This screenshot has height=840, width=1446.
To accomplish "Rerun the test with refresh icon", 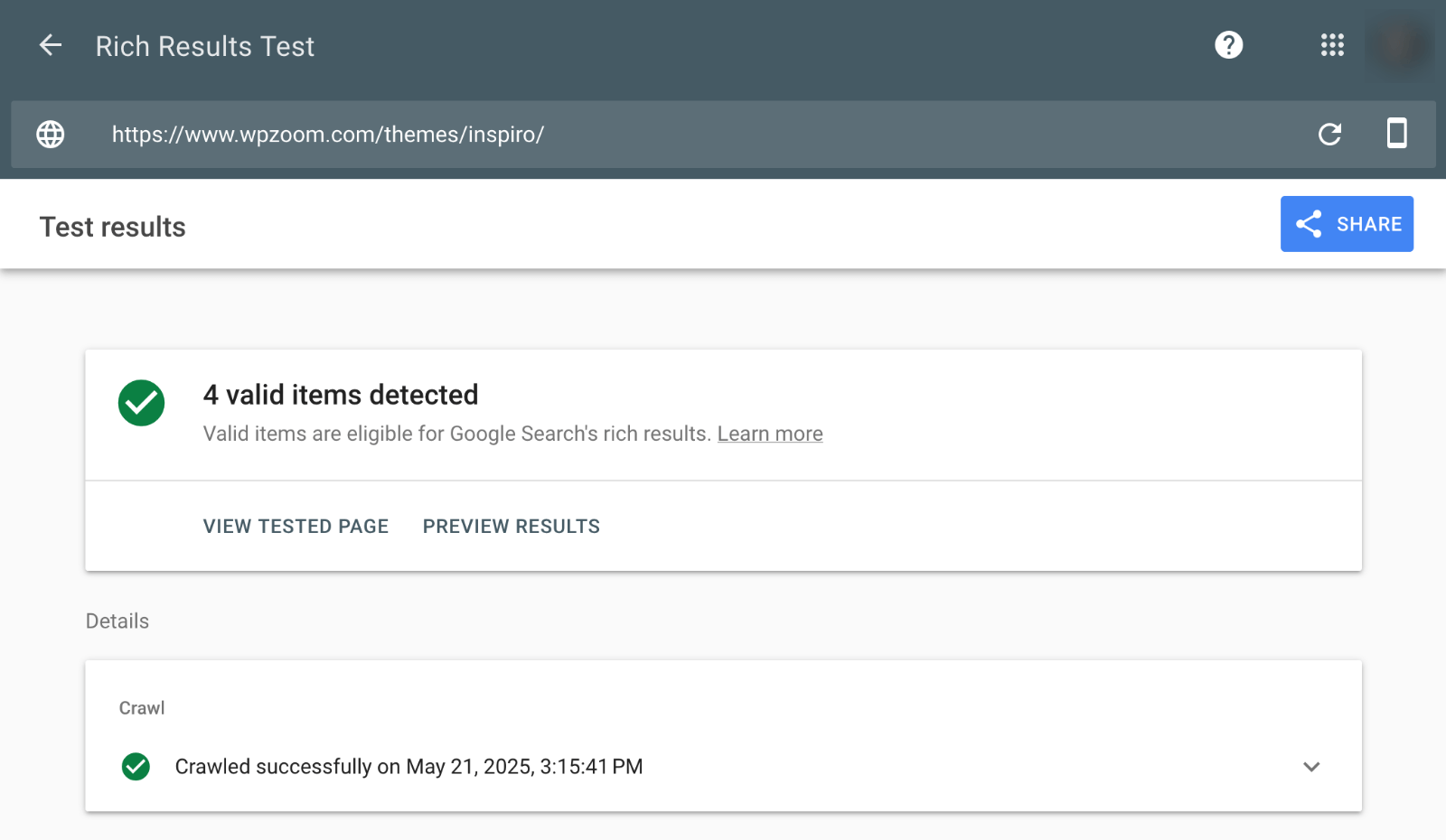I will point(1329,135).
